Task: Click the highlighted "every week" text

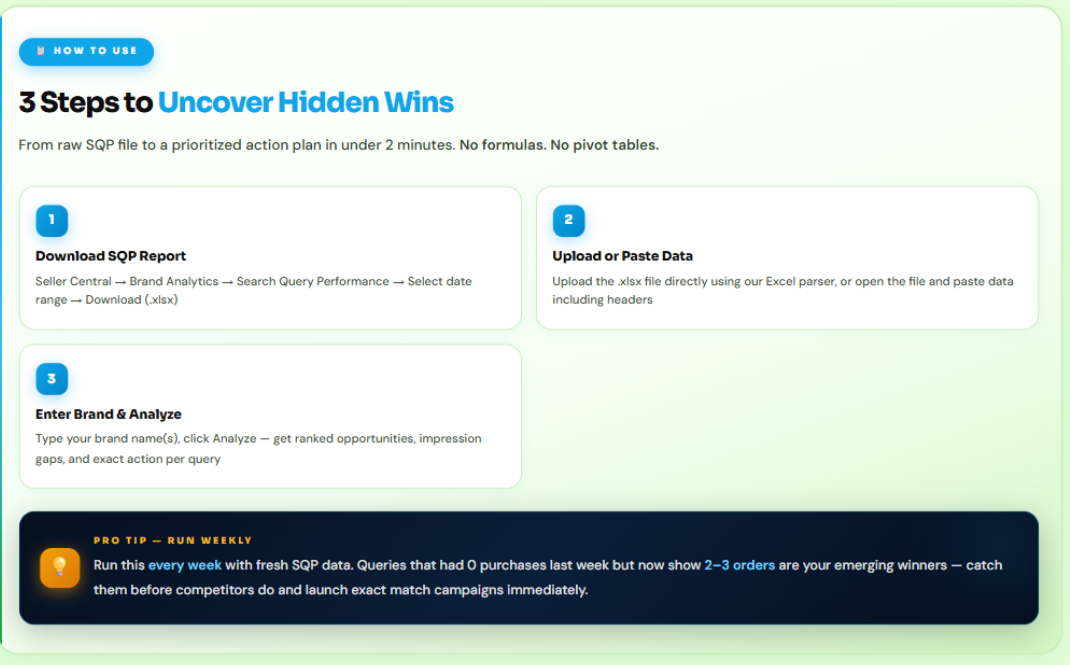Action: [185, 565]
